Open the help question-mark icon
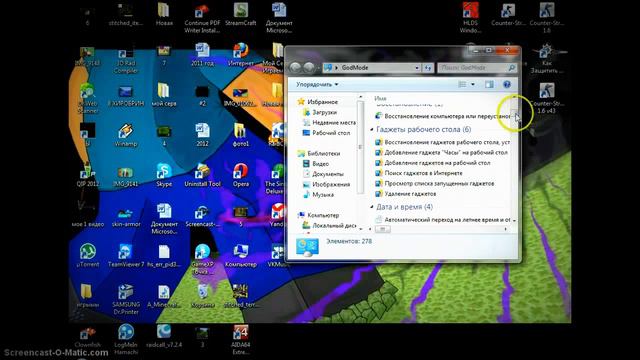The height and width of the screenshot is (360, 640). point(507,84)
